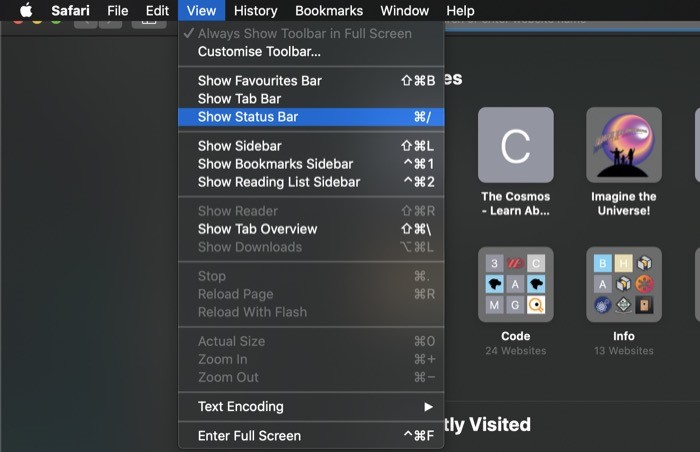Image resolution: width=700 pixels, height=452 pixels.
Task: Open the Info favourites folder
Action: pyautogui.click(x=624, y=284)
